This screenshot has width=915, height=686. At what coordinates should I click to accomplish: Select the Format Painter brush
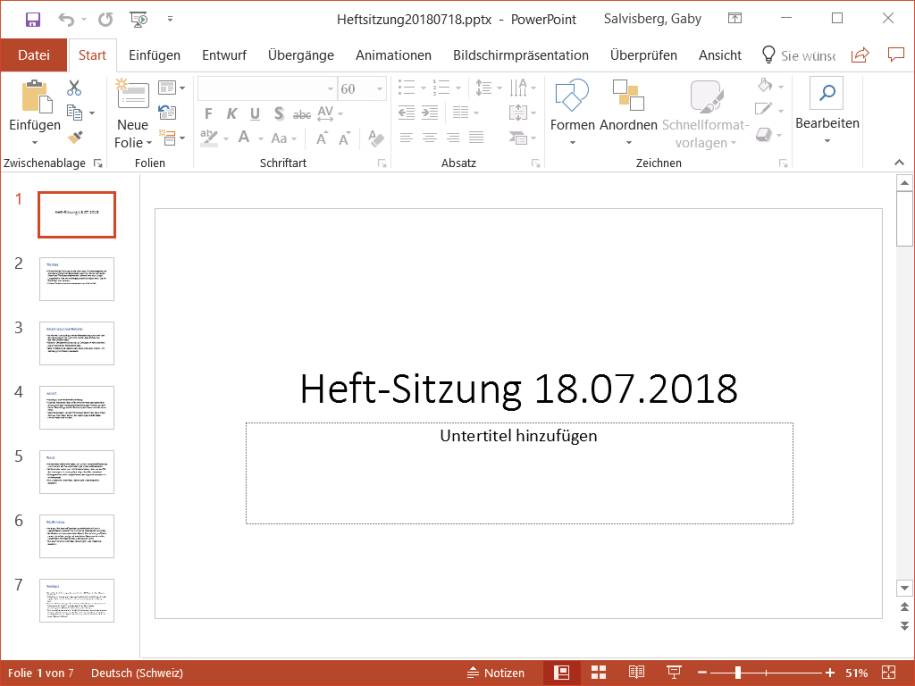pos(75,137)
